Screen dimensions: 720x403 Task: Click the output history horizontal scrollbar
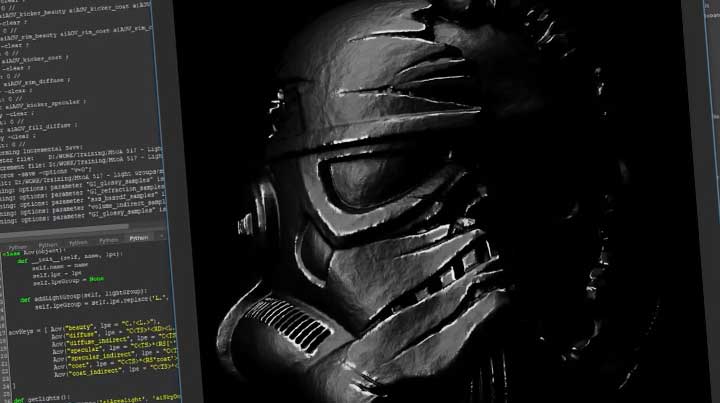tap(80, 228)
